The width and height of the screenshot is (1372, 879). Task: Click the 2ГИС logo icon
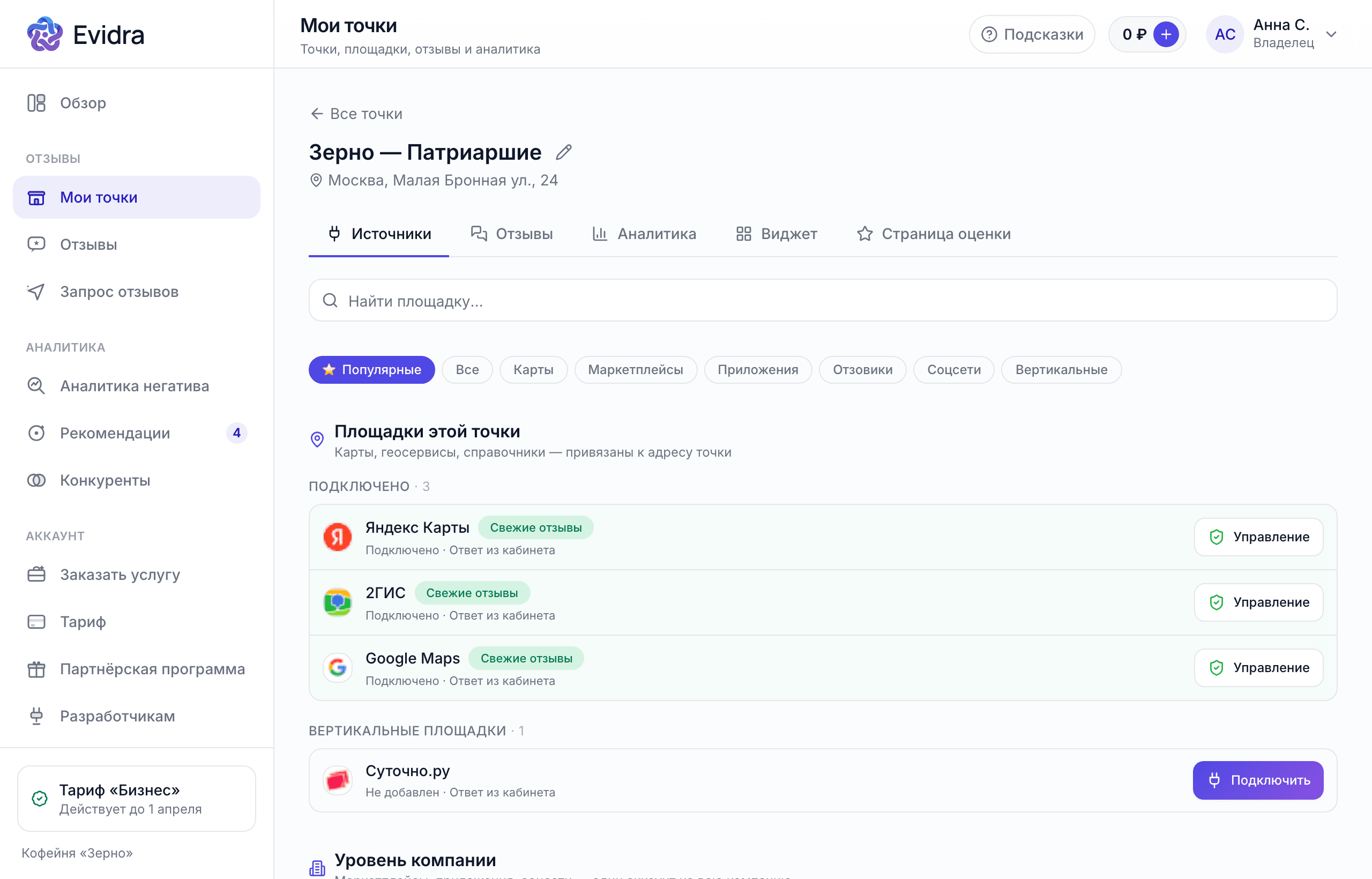point(337,602)
